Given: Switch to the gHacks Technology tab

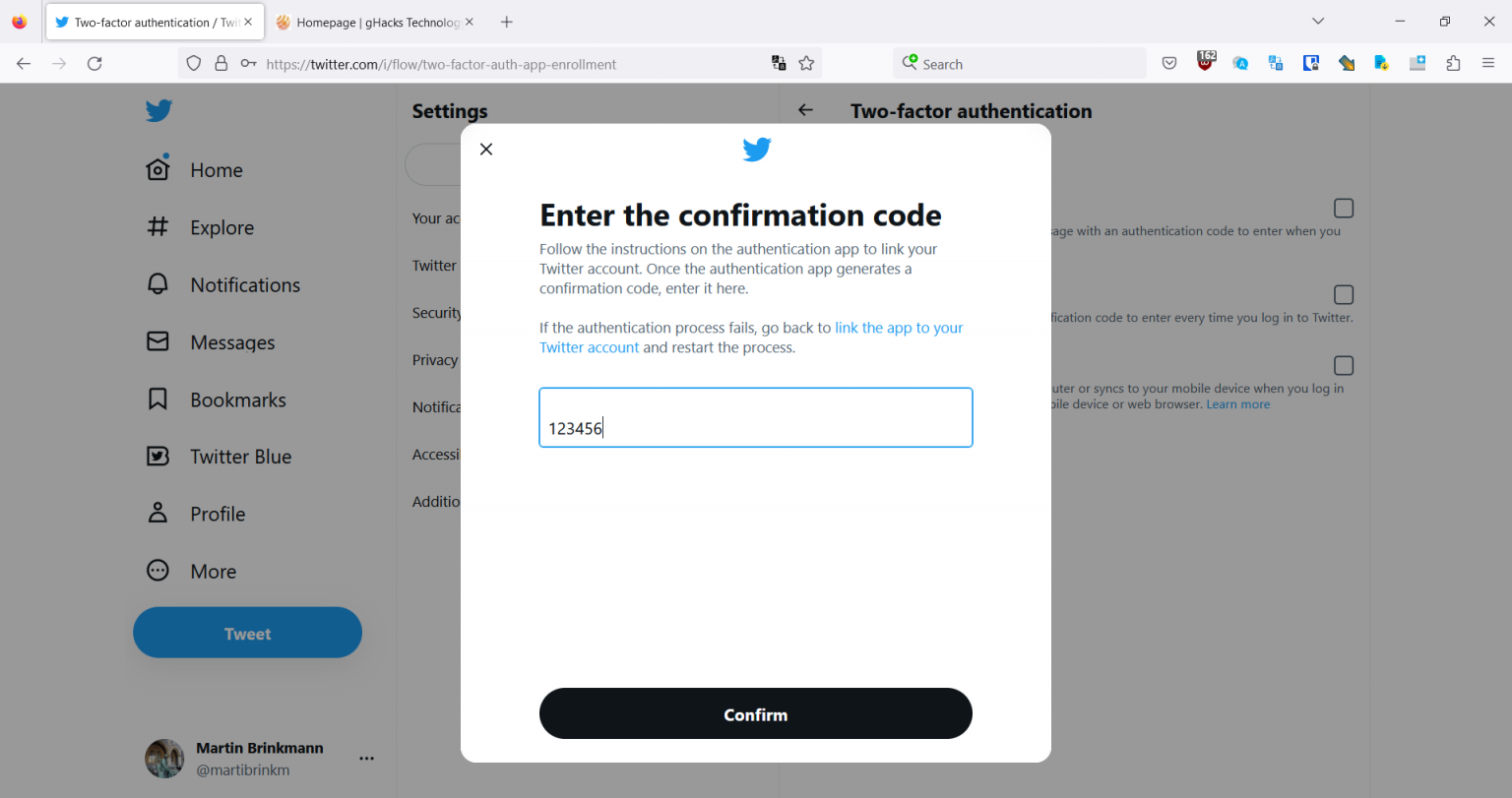Looking at the screenshot, I should pos(376,21).
